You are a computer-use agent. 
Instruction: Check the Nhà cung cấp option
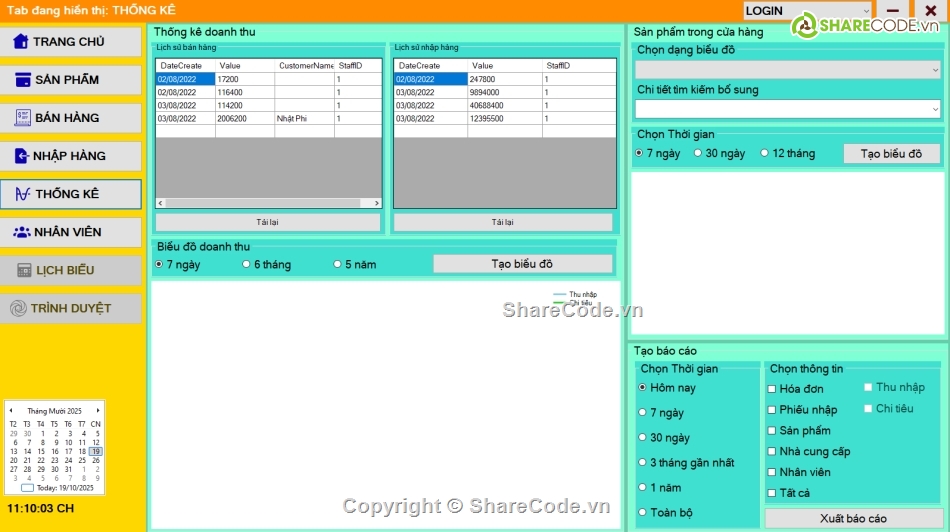point(771,452)
